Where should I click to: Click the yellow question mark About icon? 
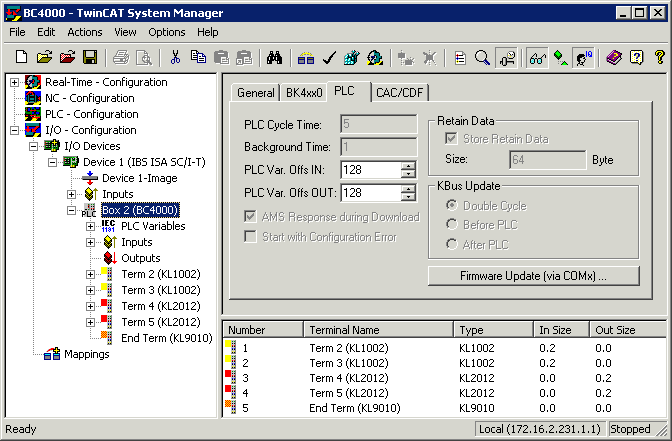pyautogui.click(x=660, y=57)
